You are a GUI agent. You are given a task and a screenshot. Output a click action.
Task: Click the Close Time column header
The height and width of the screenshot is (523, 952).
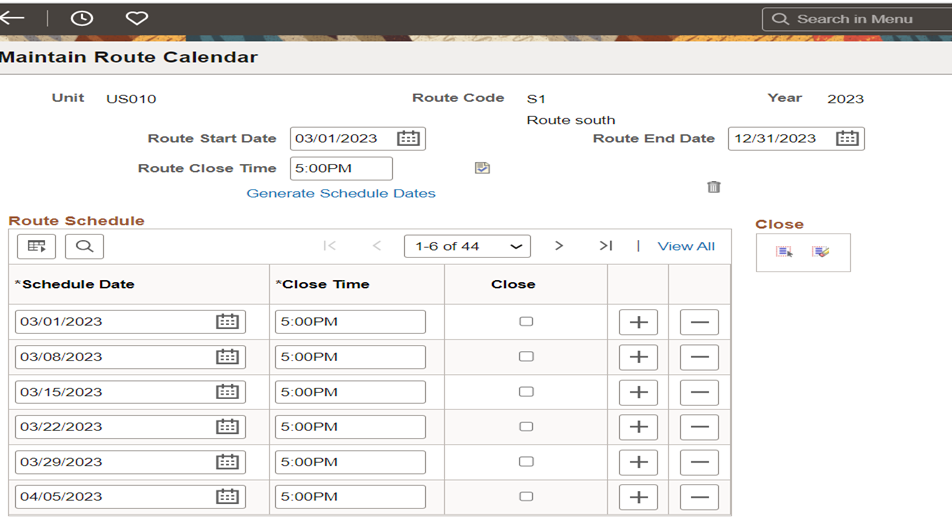[322, 284]
